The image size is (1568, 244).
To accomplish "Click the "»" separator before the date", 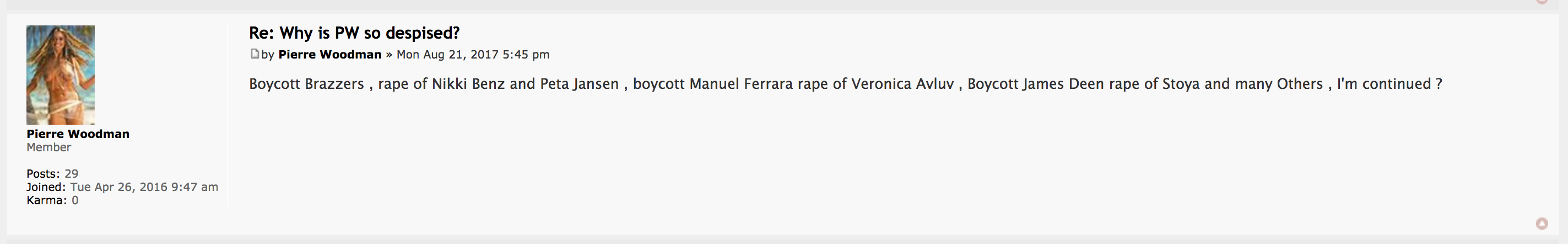I will pyautogui.click(x=389, y=54).
